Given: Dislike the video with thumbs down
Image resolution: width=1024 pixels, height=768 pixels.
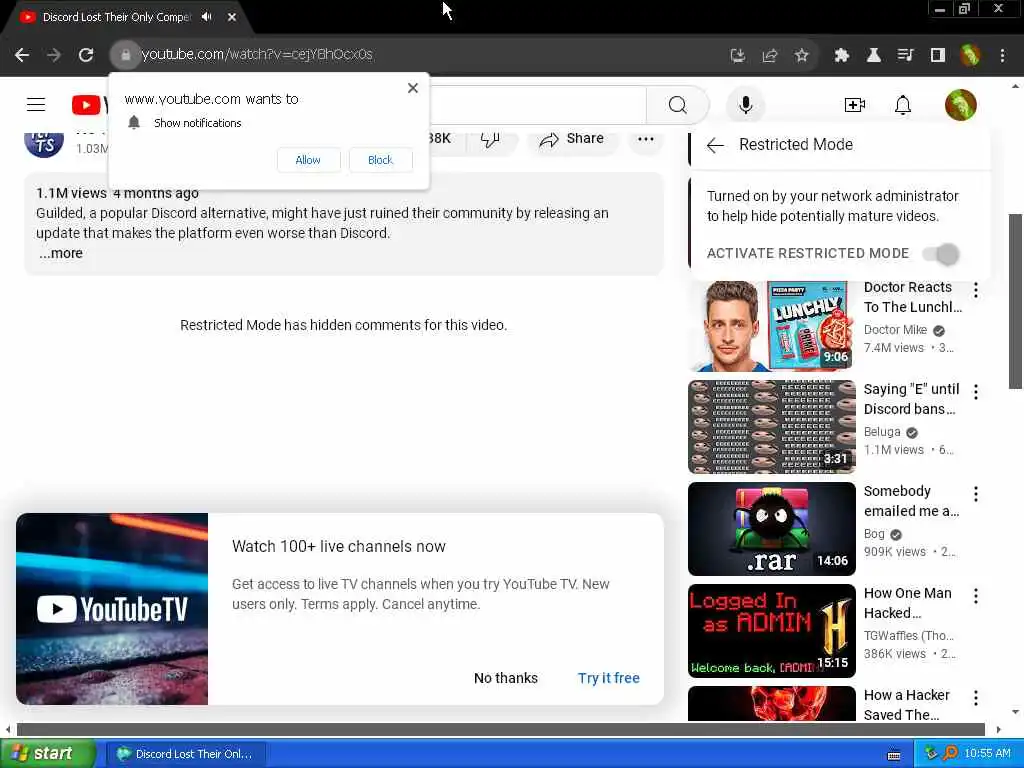Looking at the screenshot, I should [490, 138].
